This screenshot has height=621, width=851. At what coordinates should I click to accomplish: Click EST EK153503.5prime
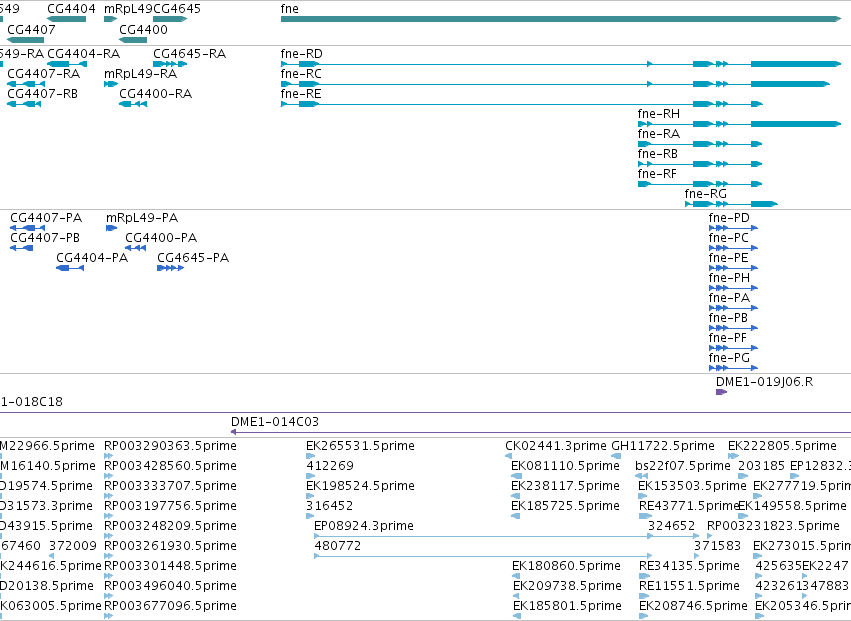click(693, 486)
